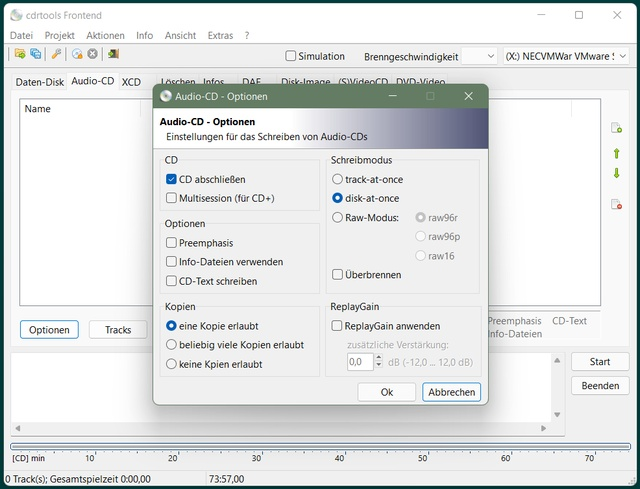Image resolution: width=640 pixels, height=489 pixels.
Task: Open the NECVMWar drive selection dropdown
Action: click(566, 56)
